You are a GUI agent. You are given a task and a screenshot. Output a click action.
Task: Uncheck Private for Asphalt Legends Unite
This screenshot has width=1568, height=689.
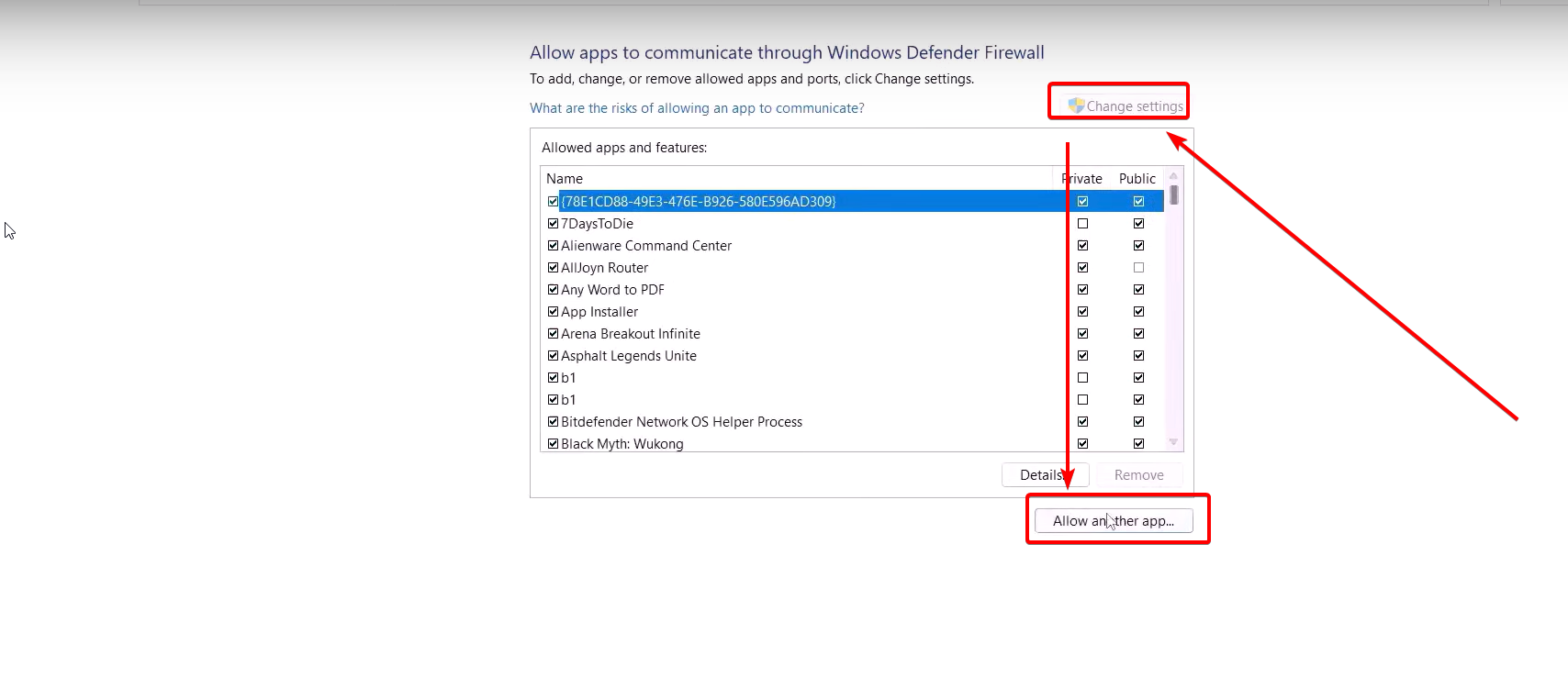[x=1082, y=356]
